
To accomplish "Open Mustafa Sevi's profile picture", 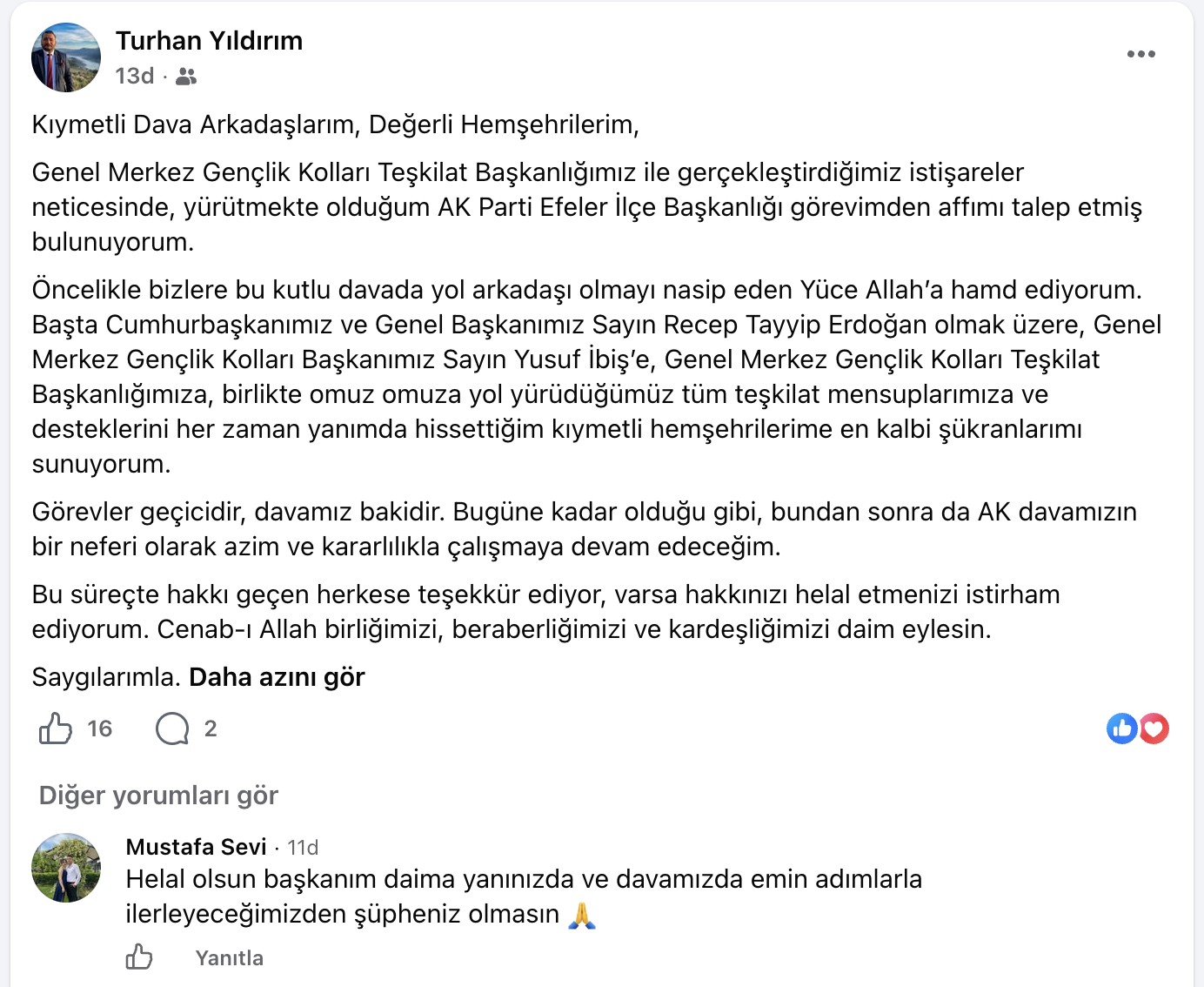I will [66, 868].
